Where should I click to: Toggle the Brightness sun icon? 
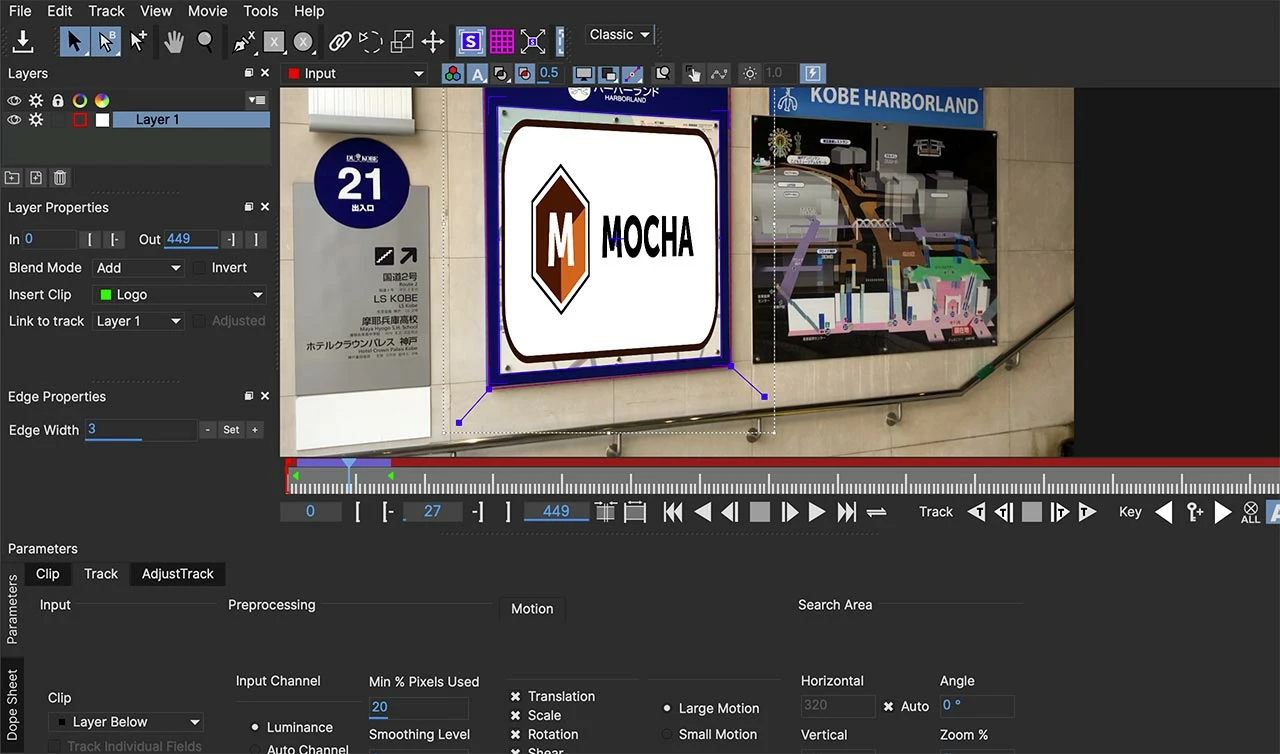click(x=750, y=74)
